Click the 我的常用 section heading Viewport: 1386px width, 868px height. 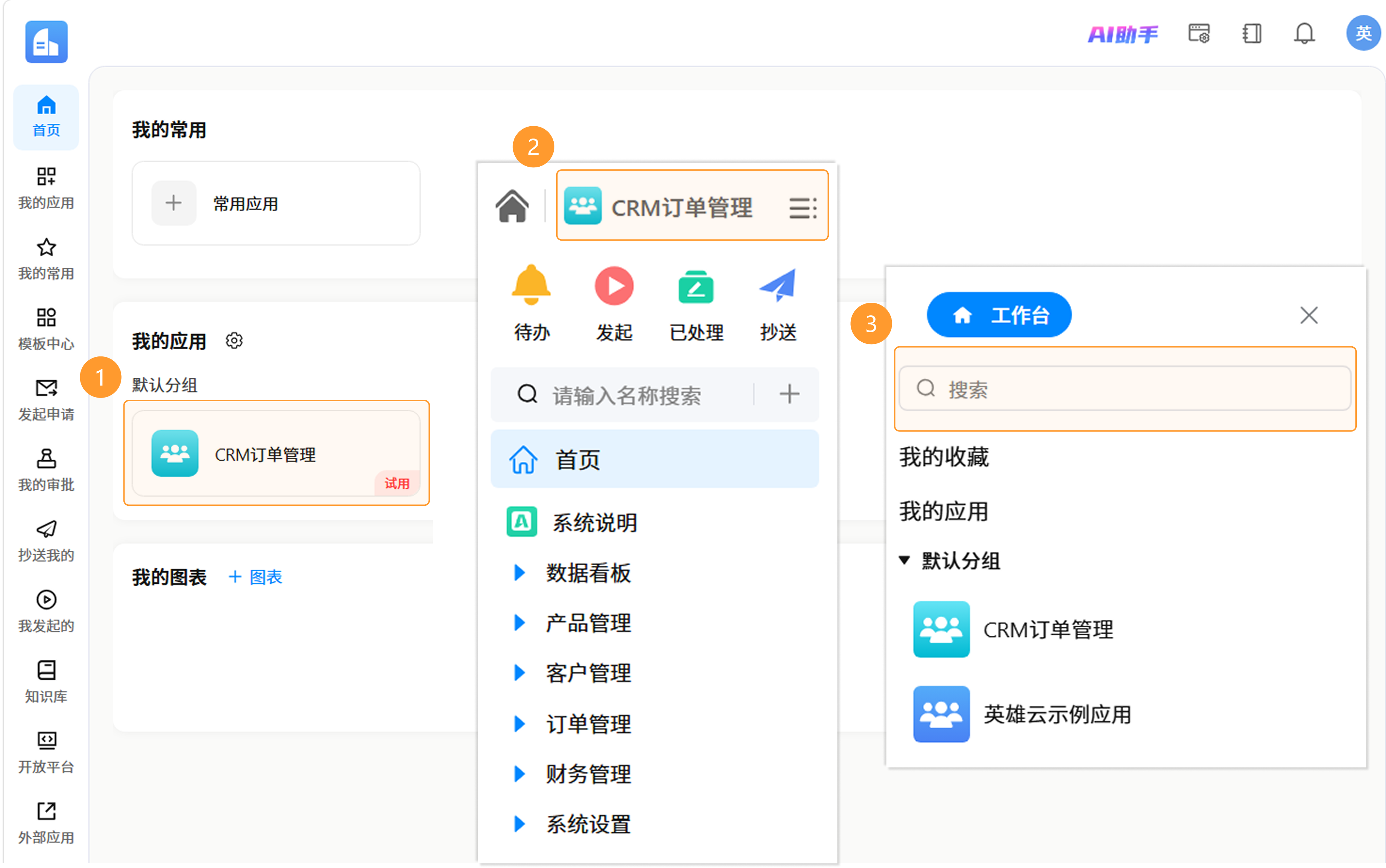coord(169,130)
